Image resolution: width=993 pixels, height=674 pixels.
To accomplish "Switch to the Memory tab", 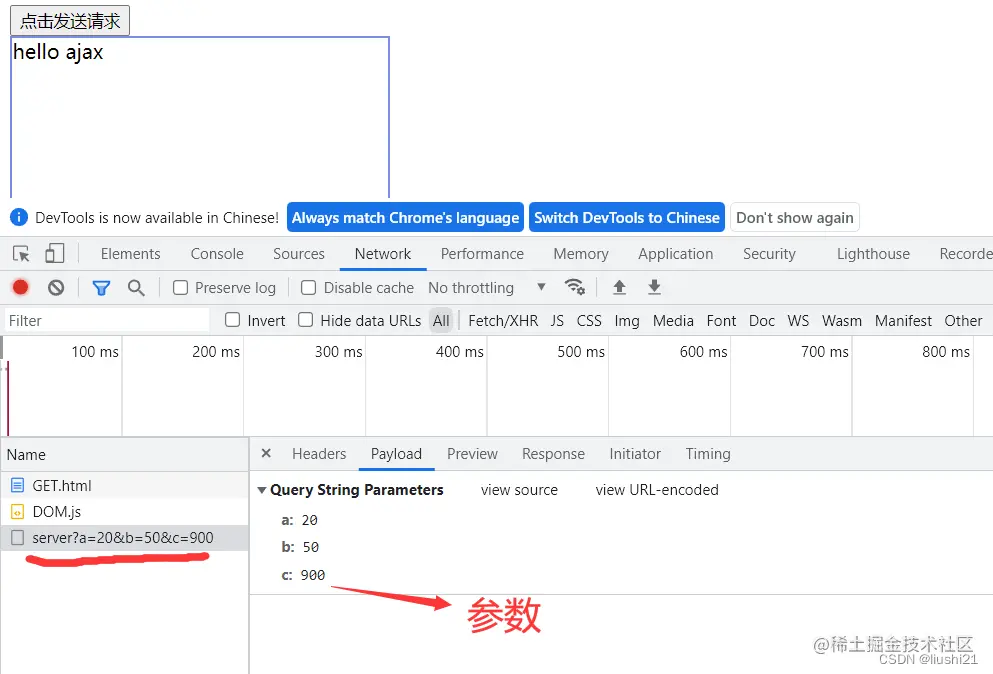I will (581, 254).
